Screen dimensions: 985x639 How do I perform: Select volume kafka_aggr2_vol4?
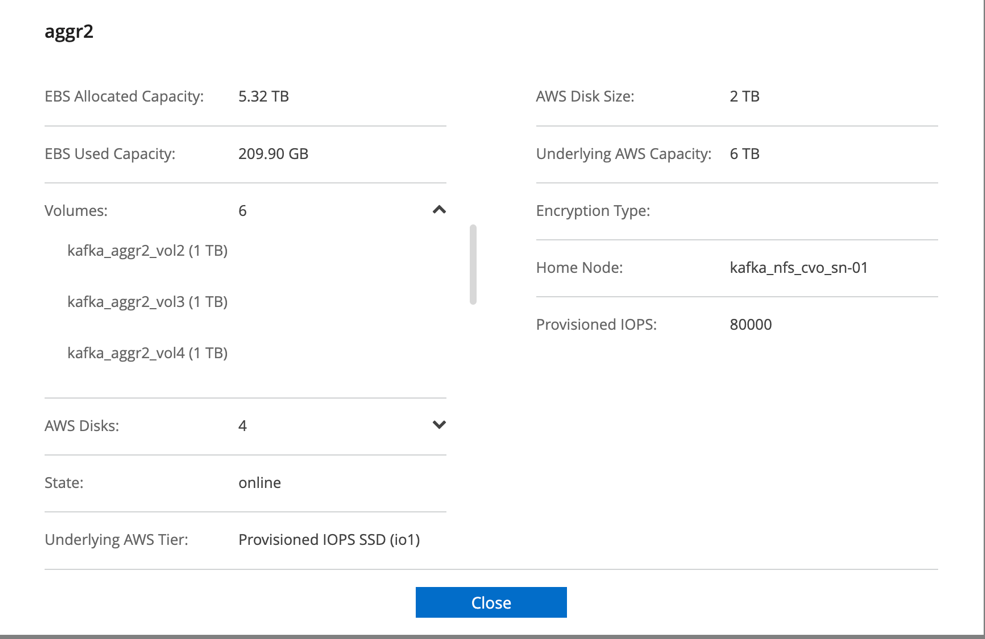point(147,352)
